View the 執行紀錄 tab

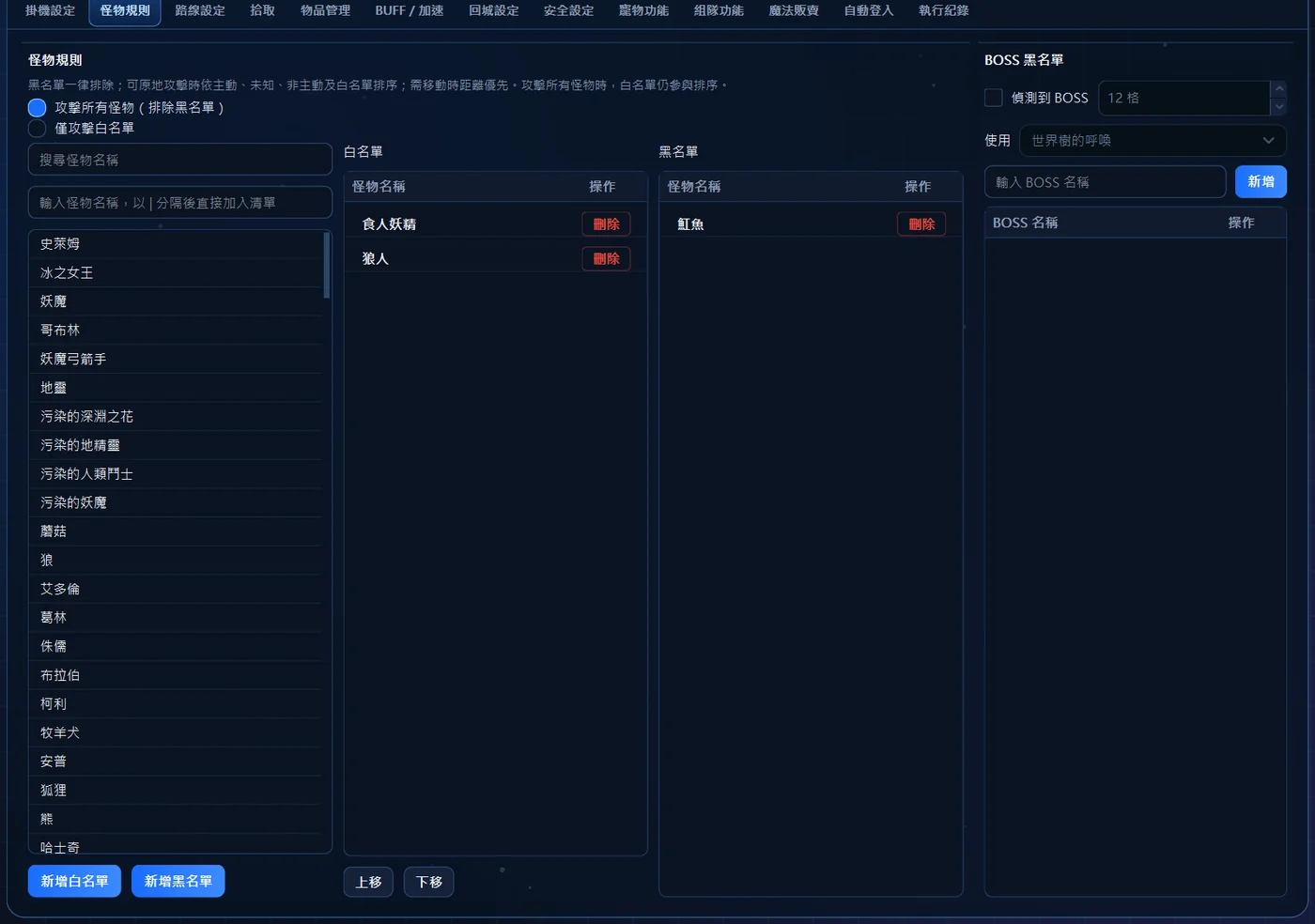point(944,11)
